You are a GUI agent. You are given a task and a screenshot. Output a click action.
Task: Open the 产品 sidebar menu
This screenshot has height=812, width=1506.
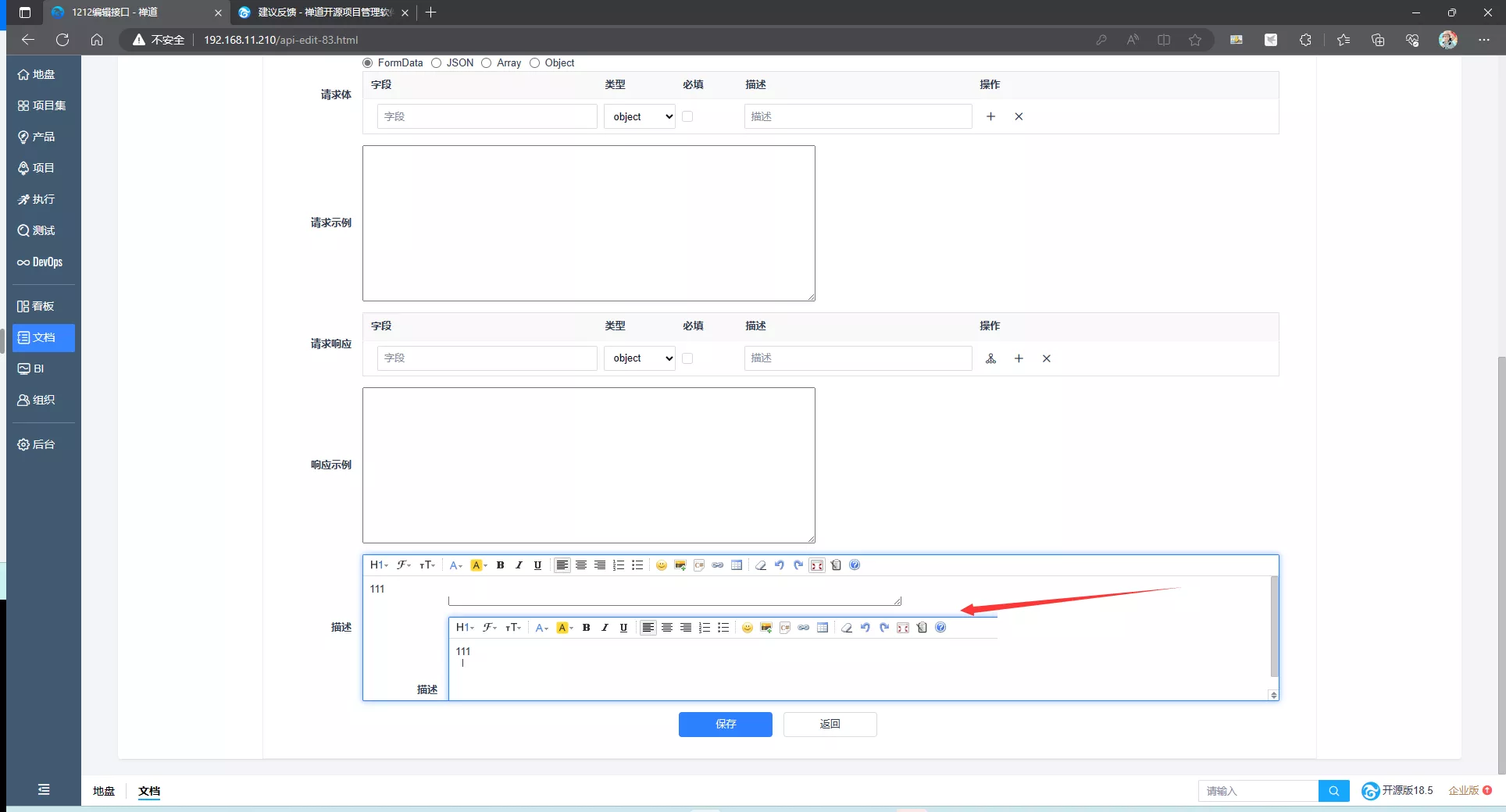click(44, 137)
